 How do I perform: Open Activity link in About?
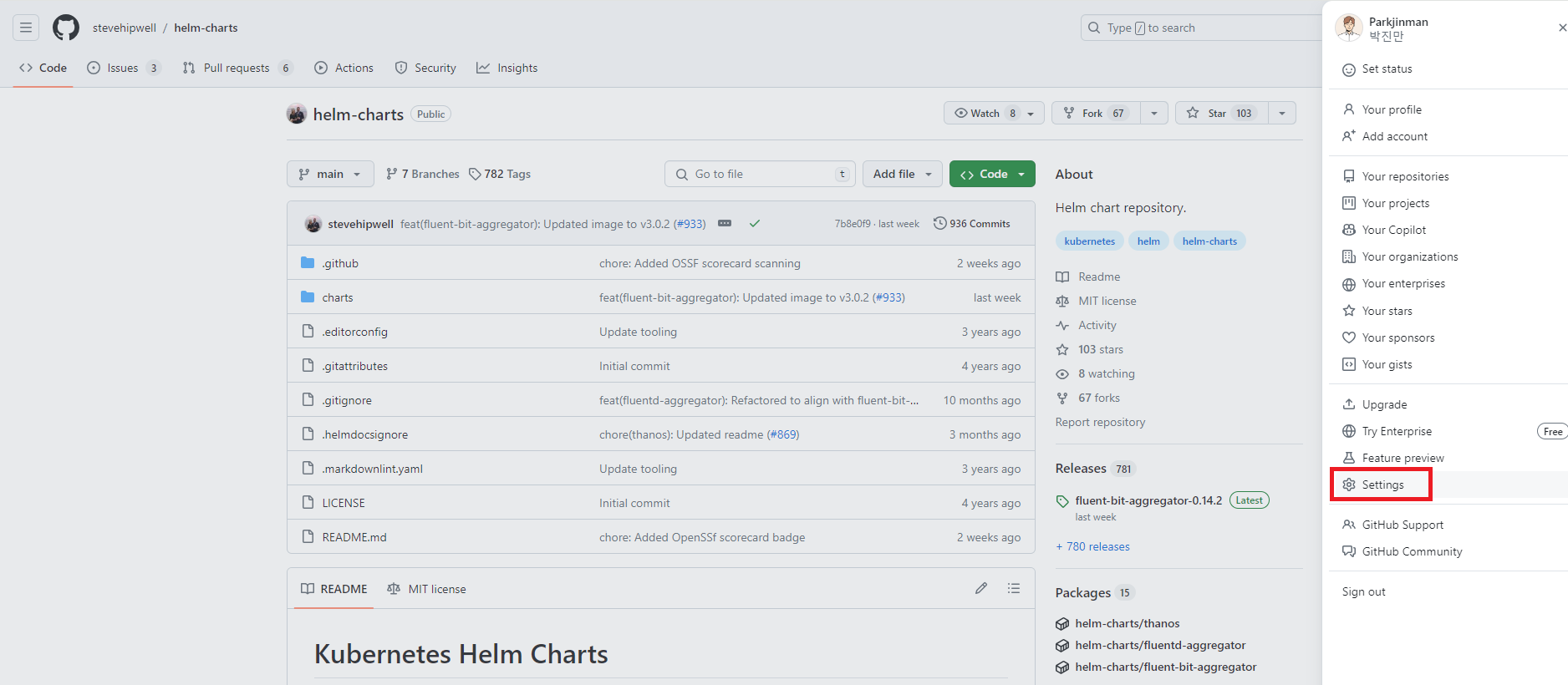click(x=1097, y=325)
